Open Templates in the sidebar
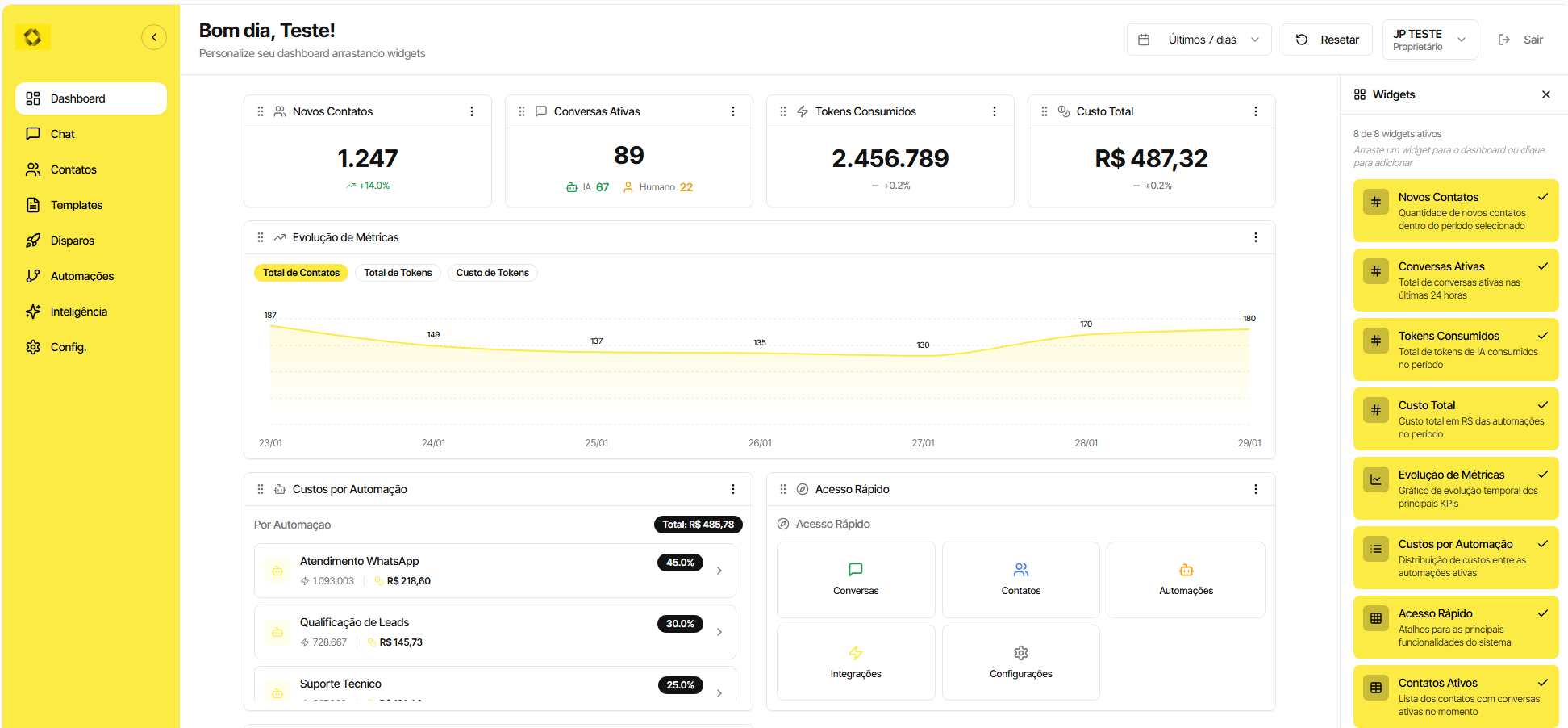The height and width of the screenshot is (728, 1568). [91, 205]
